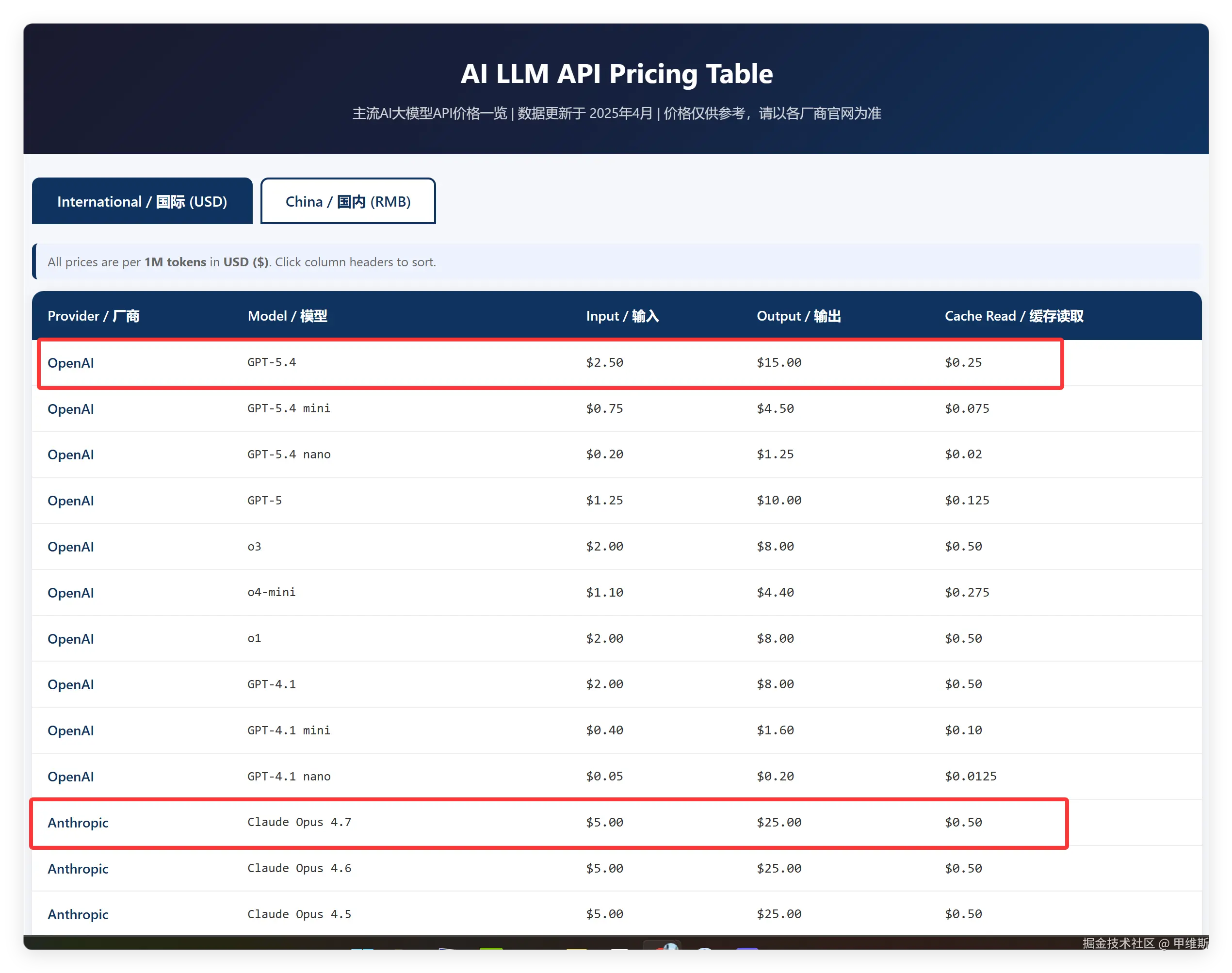Select the GPT-5.4 mini model name
The image size is (1232, 973).
coord(289,408)
